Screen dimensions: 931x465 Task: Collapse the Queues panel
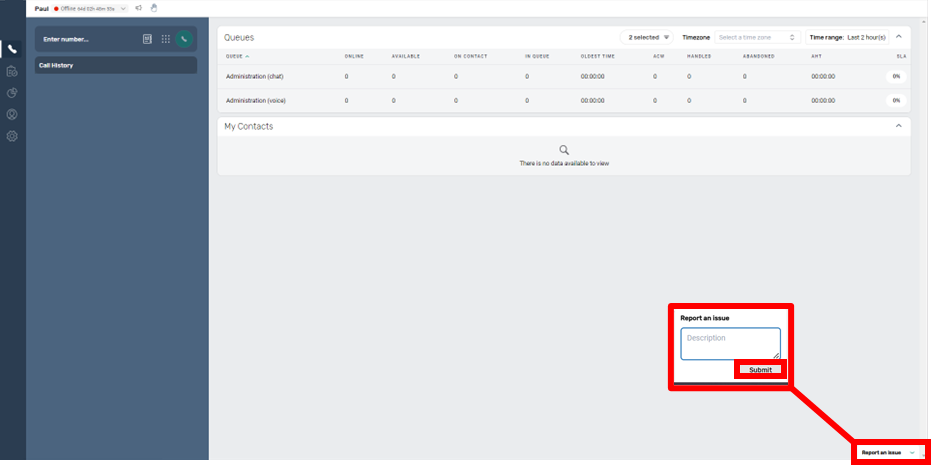pos(898,37)
